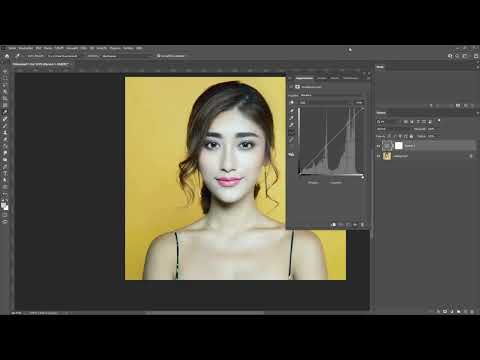Open the sample size dropdown in options bar
The image size is (480, 360).
tap(63, 56)
